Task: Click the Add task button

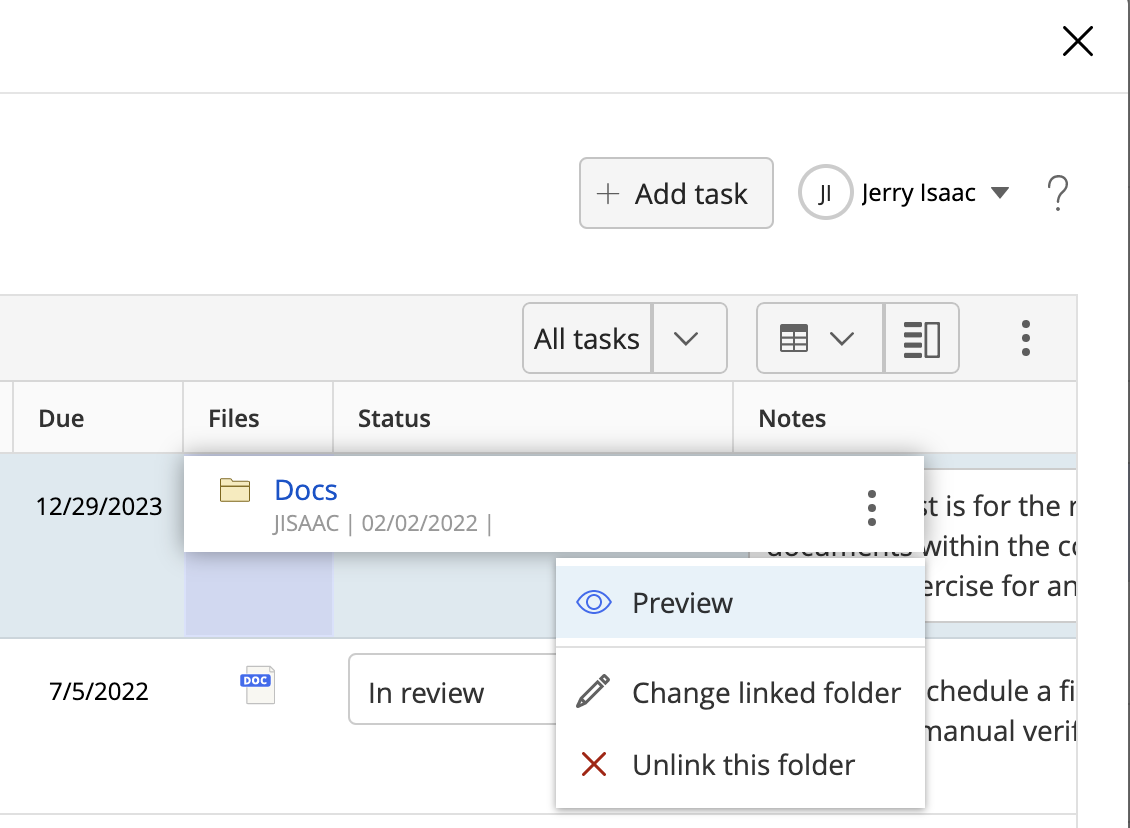Action: point(676,193)
